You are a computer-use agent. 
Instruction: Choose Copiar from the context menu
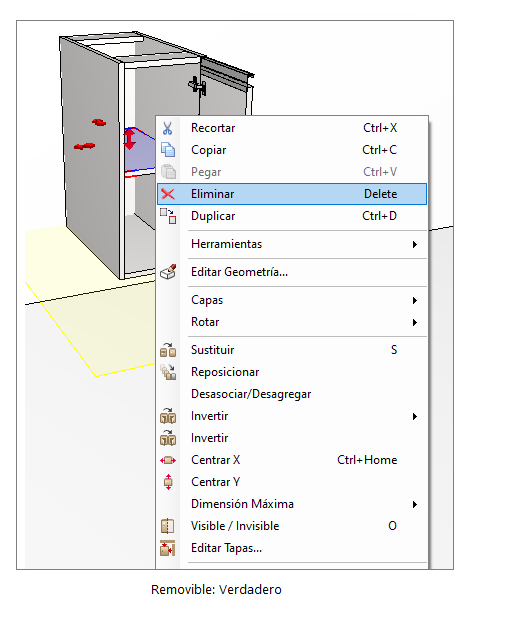(292, 150)
